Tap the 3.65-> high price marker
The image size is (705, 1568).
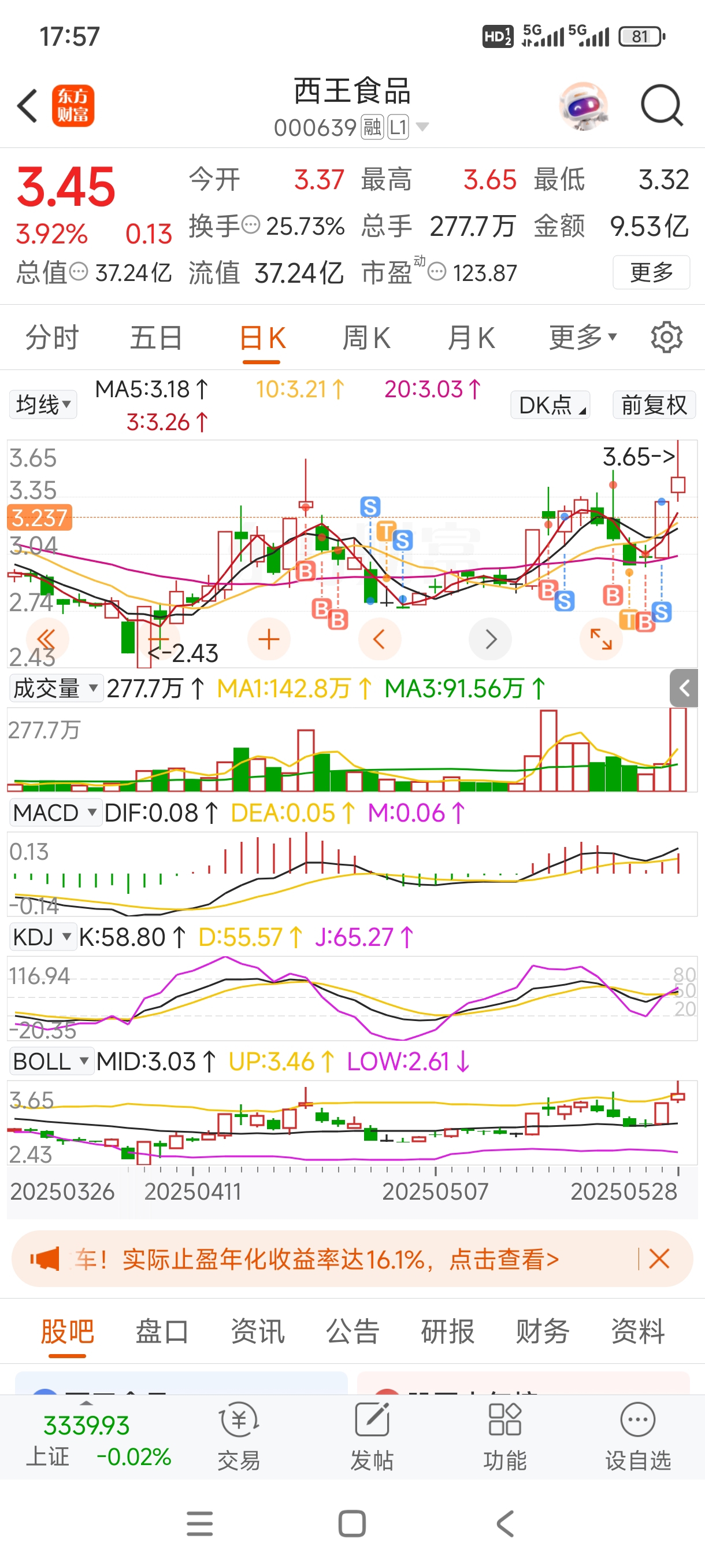click(639, 457)
